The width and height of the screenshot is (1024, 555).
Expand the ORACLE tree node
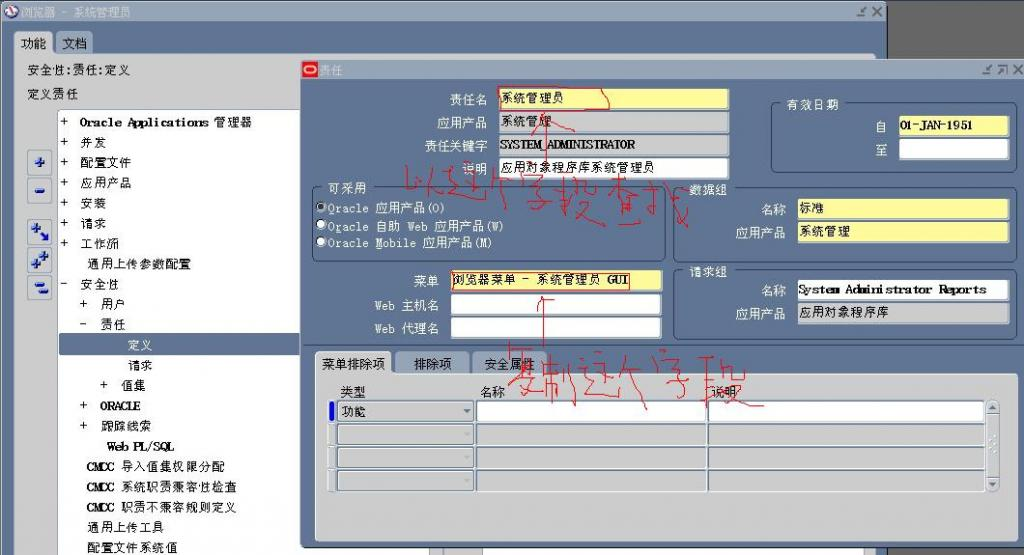coord(84,405)
